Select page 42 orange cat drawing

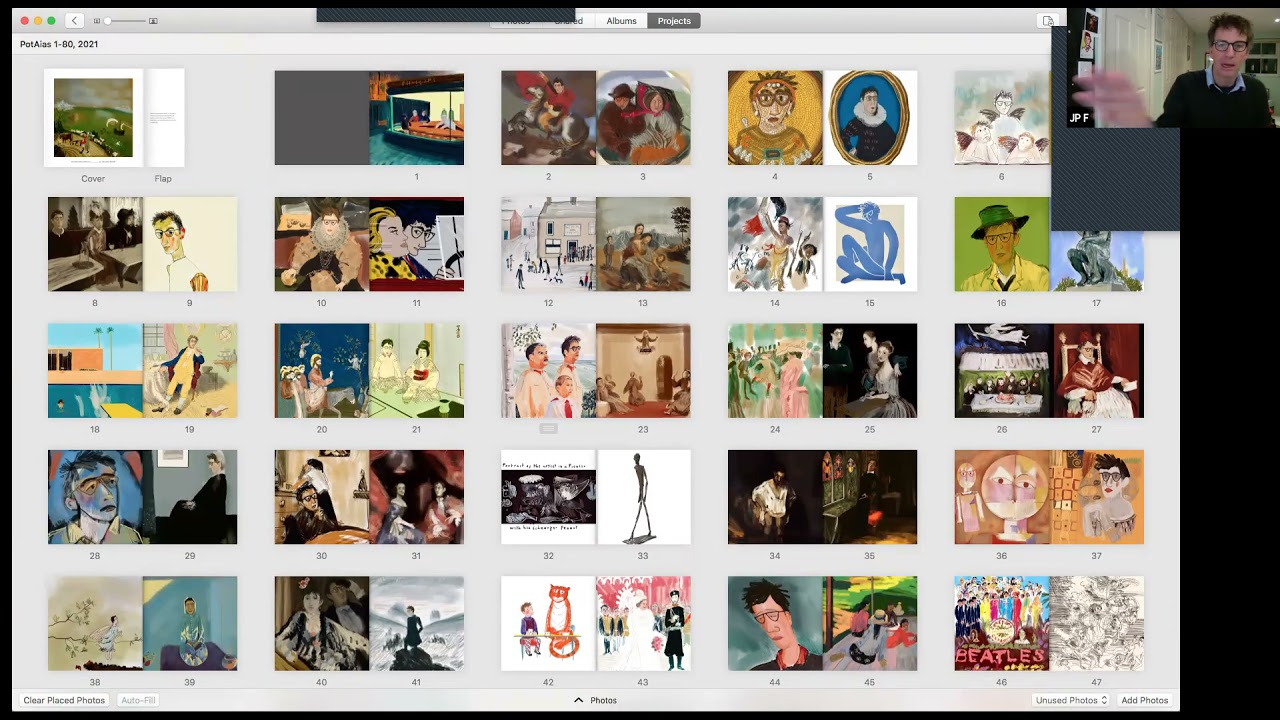[x=548, y=623]
